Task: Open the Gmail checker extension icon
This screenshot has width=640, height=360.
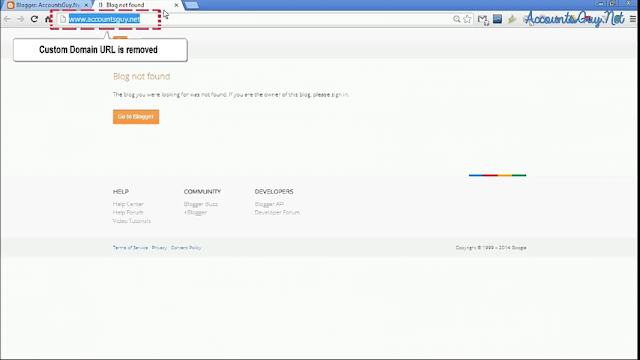Action: tap(483, 19)
